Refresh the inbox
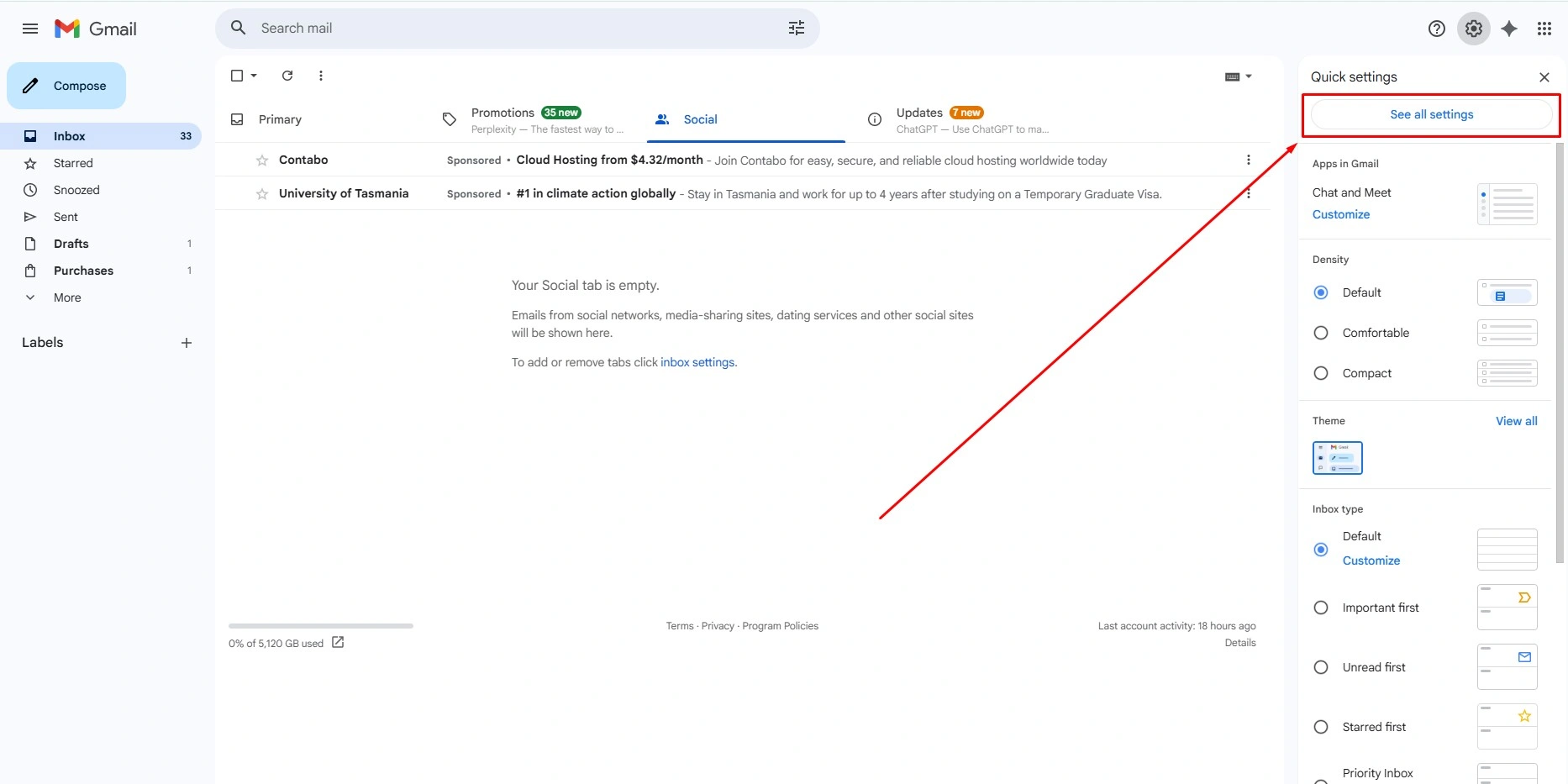 [x=287, y=76]
